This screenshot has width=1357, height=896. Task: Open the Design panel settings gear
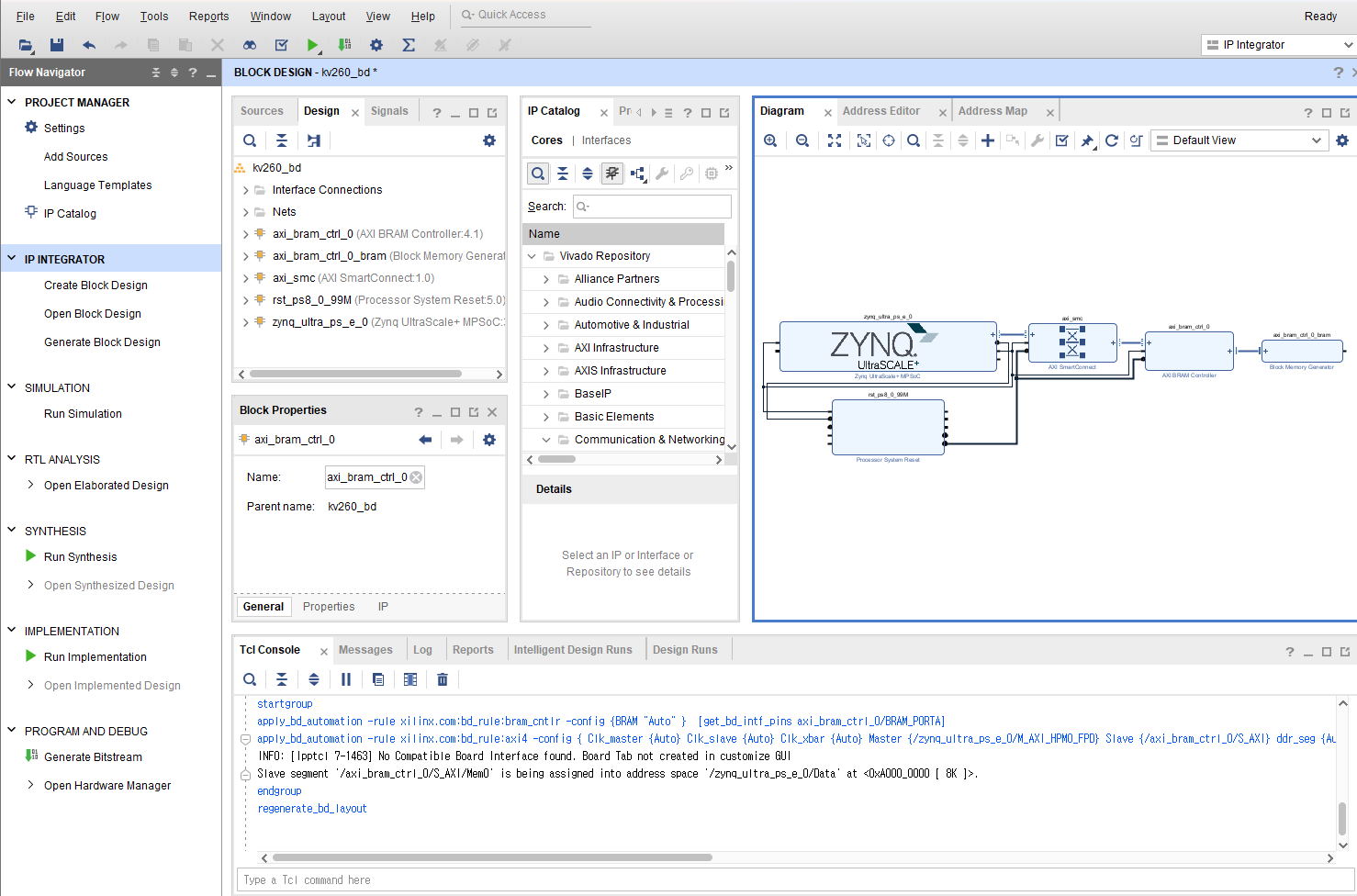point(489,140)
